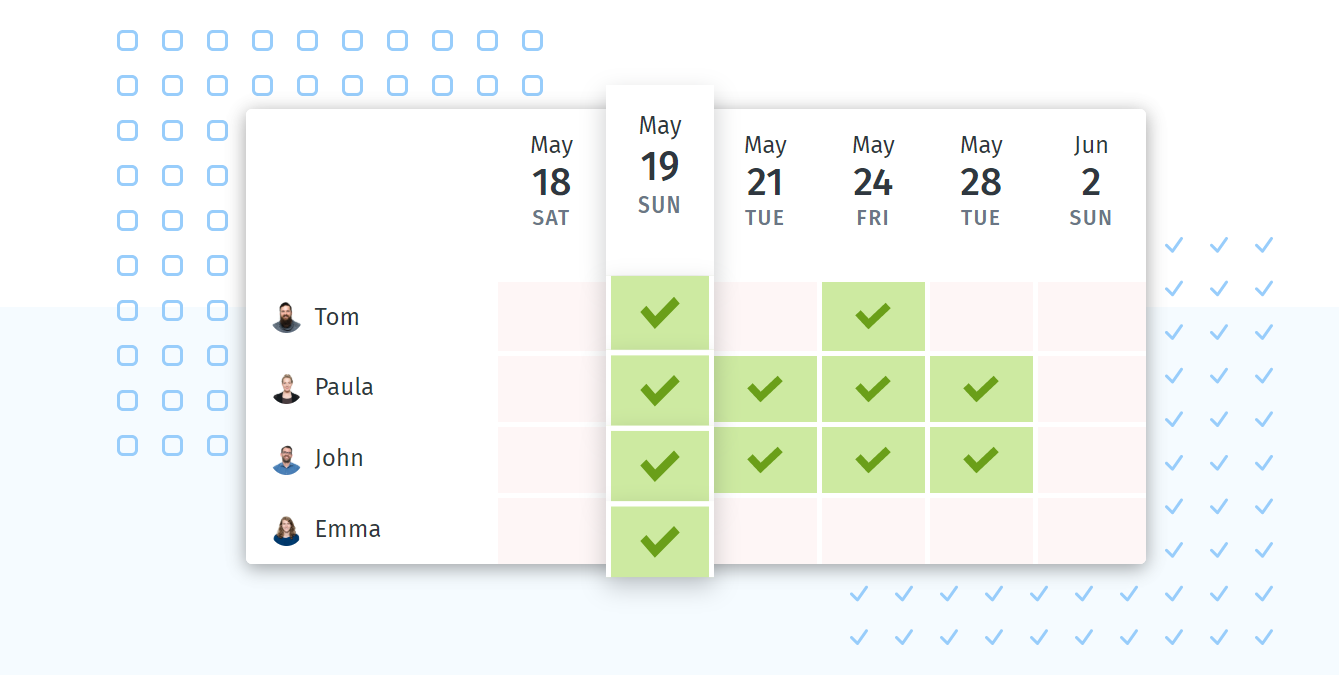Uncheck Paula's May 21 cell
The image size is (1339, 675).
pos(765,388)
